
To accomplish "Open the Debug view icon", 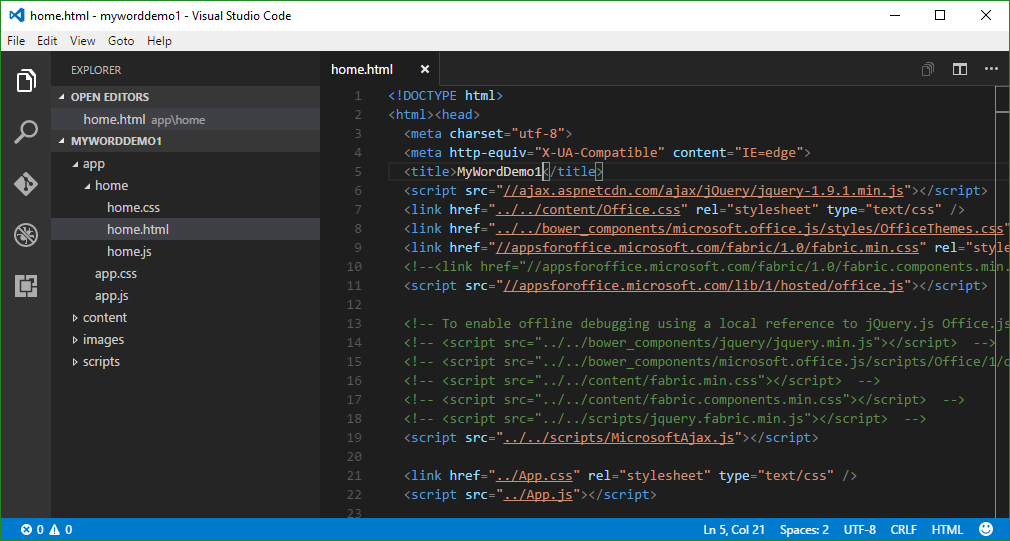I will pyautogui.click(x=26, y=236).
